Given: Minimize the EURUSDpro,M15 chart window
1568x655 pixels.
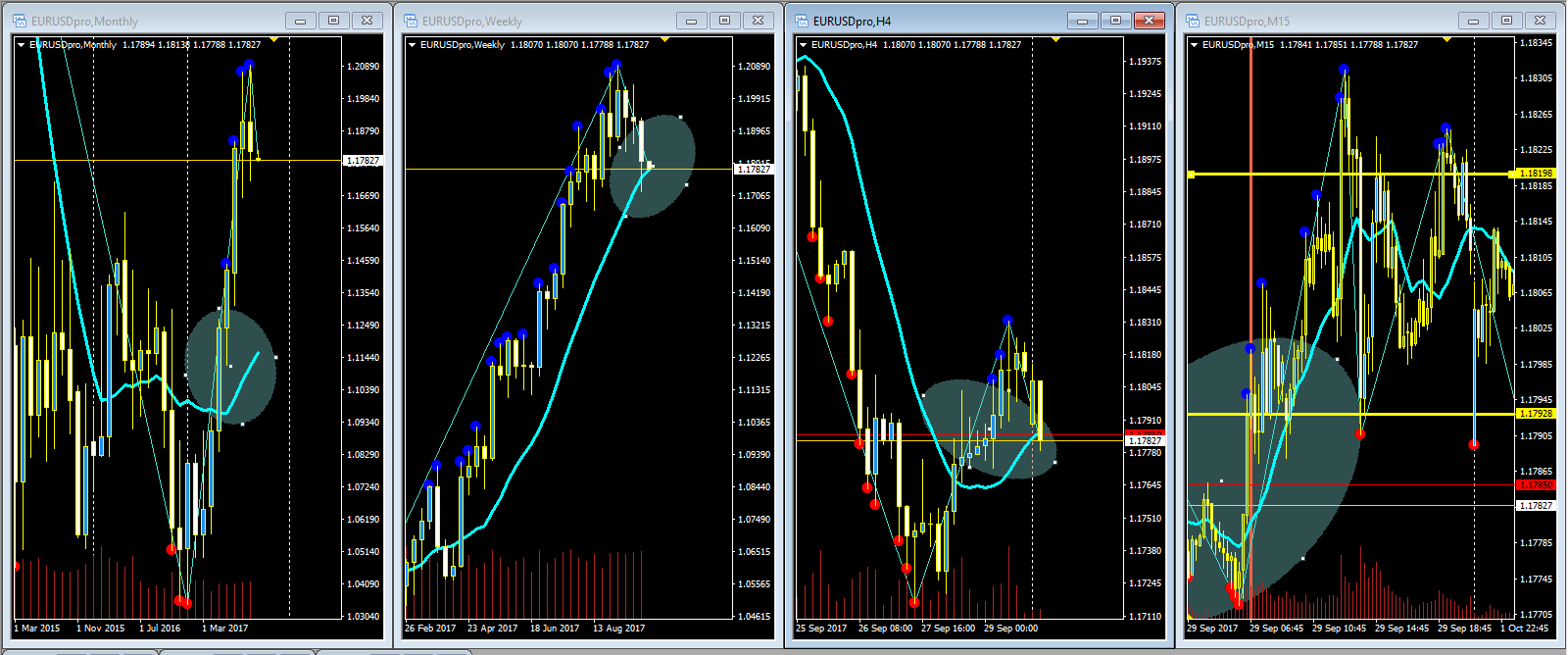Looking at the screenshot, I should click(1473, 21).
